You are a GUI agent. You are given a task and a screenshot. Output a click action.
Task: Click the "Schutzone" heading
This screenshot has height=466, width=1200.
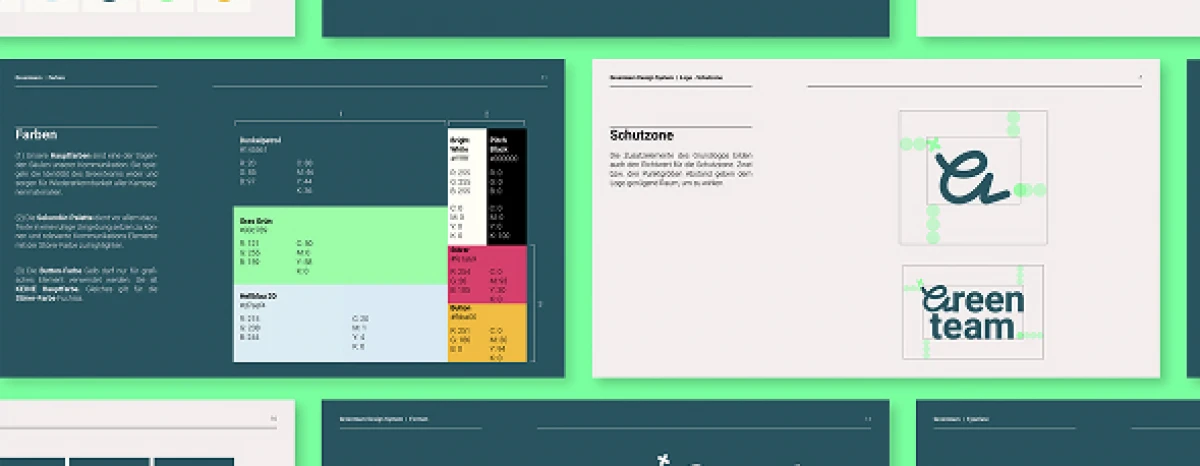641,135
